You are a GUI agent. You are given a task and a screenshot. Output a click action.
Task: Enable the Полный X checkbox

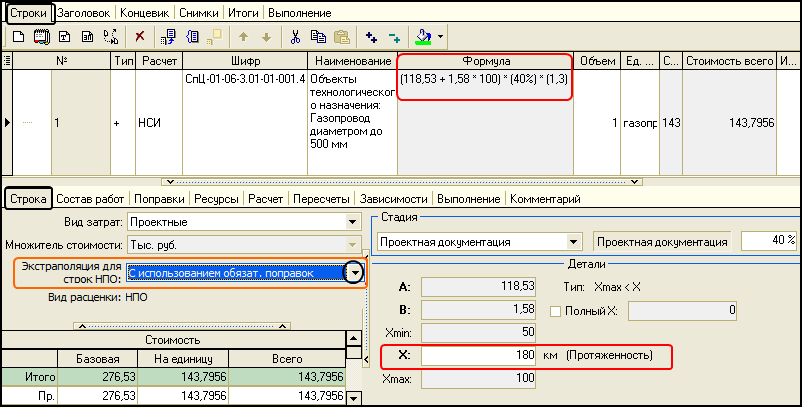(x=555, y=311)
